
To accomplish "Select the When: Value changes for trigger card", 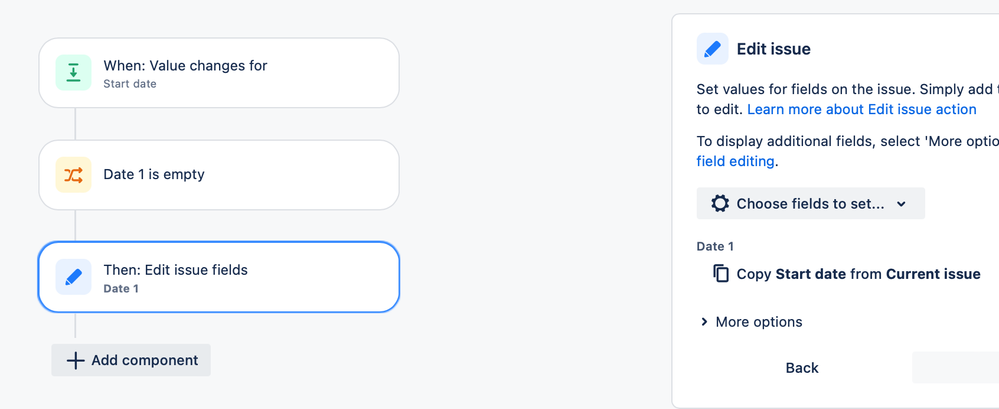I will [x=219, y=73].
